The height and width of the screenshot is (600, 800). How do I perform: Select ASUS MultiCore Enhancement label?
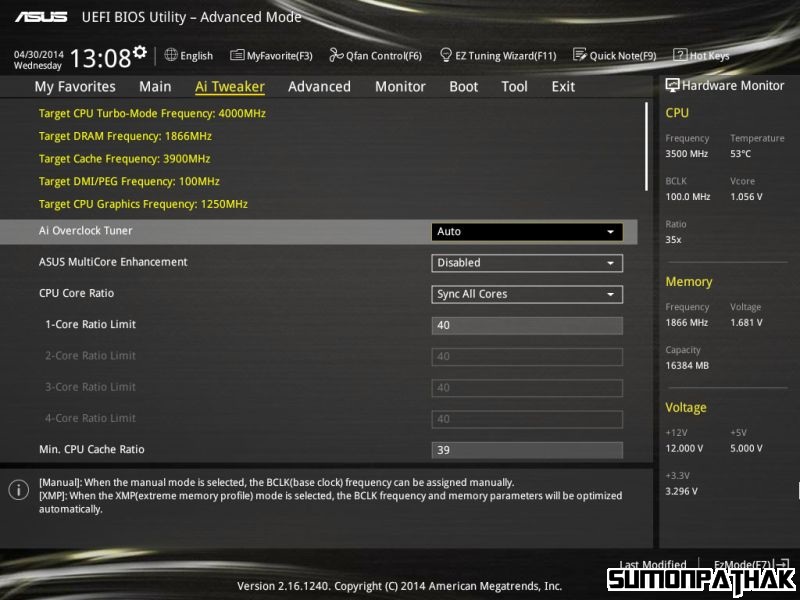click(x=113, y=262)
